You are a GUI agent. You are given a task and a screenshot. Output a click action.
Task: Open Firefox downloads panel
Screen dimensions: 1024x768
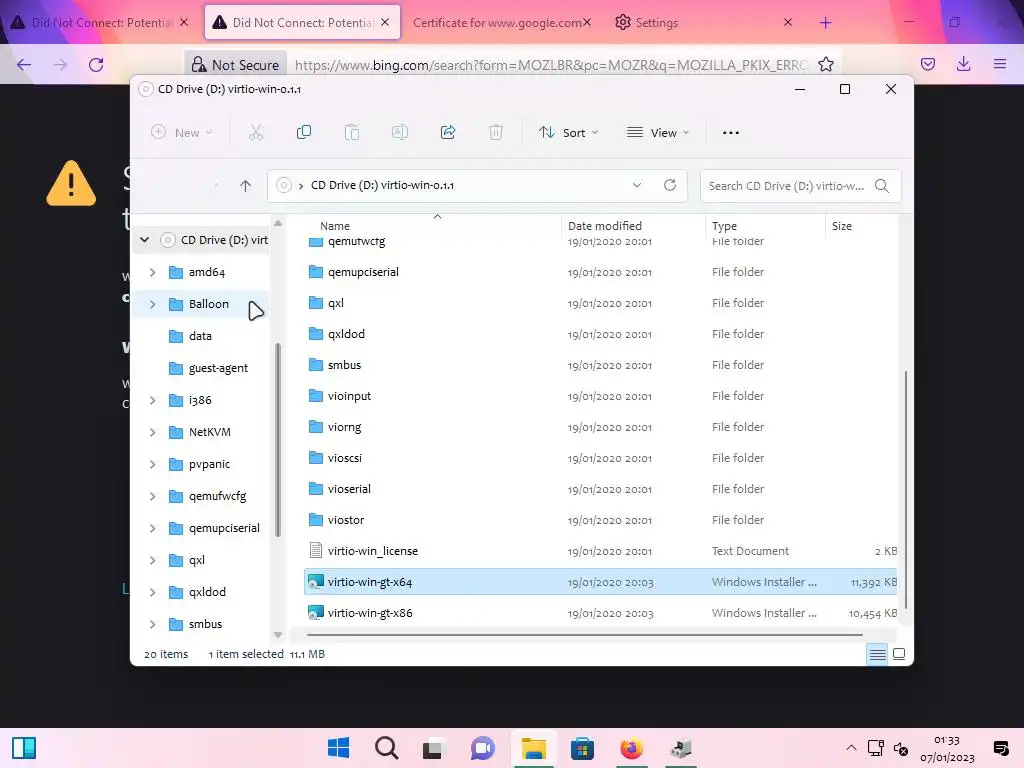963,64
